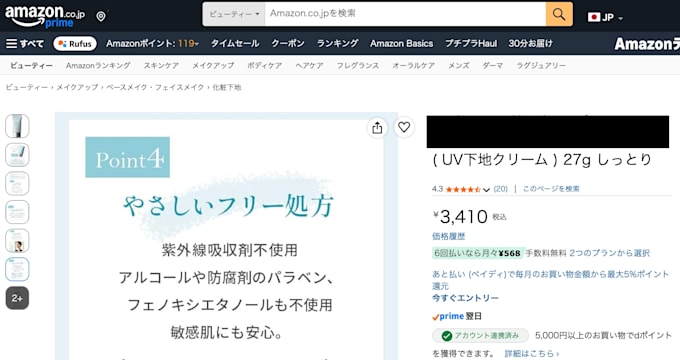Open the (20) reviews count link

tap(500, 189)
